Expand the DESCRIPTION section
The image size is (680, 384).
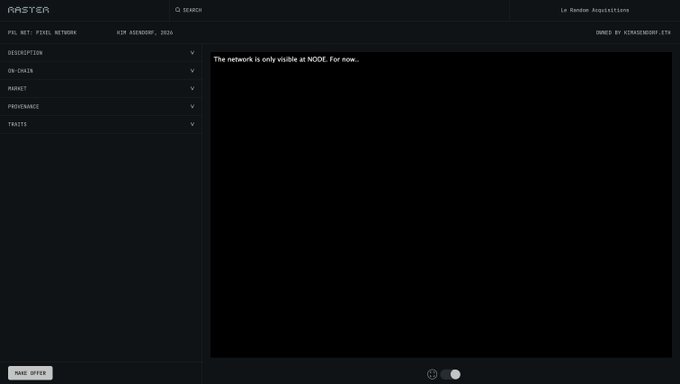point(101,53)
